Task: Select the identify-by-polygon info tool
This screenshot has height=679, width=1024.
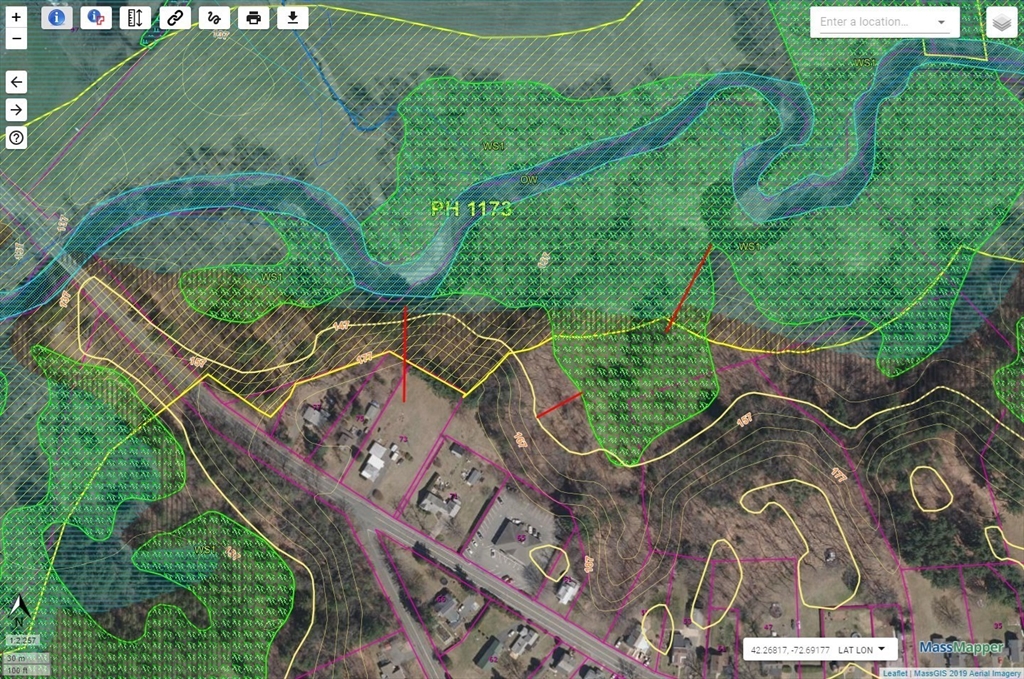Action: (x=96, y=17)
